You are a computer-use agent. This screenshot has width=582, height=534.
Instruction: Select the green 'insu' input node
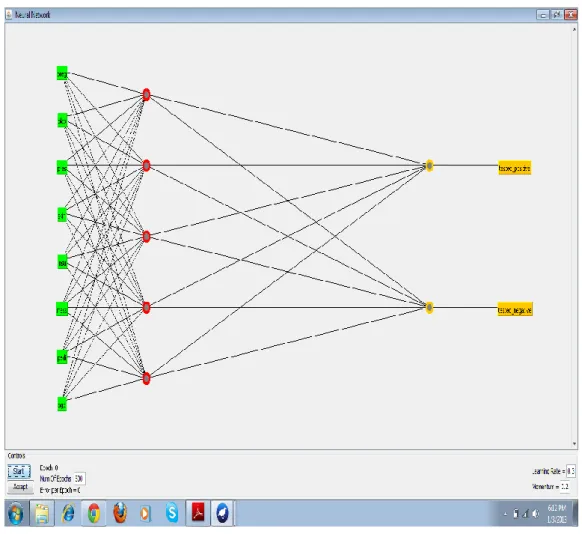point(62,262)
